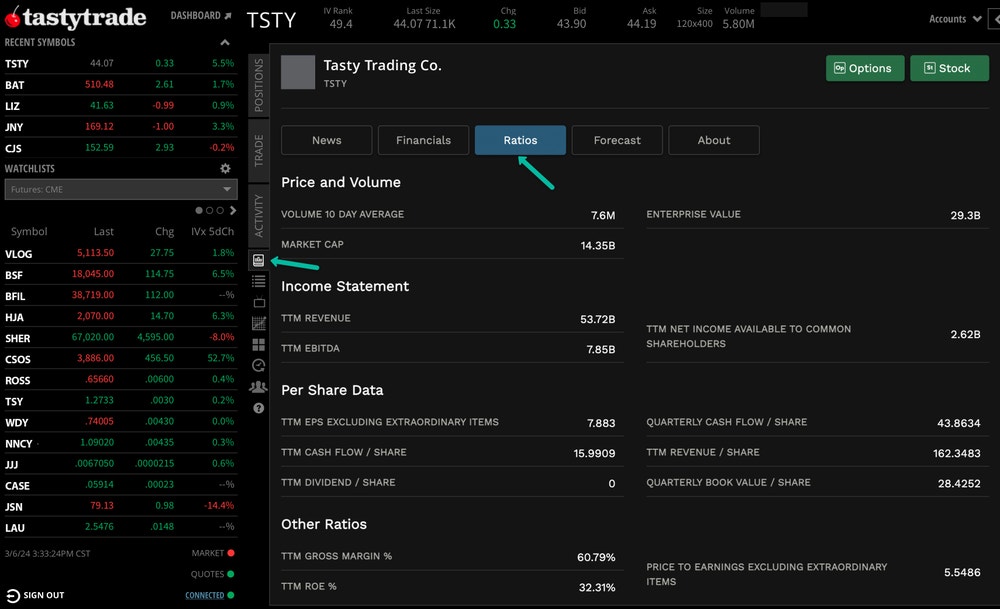This screenshot has height=609, width=1000.
Task: Advance watchlist pages with the right chevron
Action: tap(233, 210)
